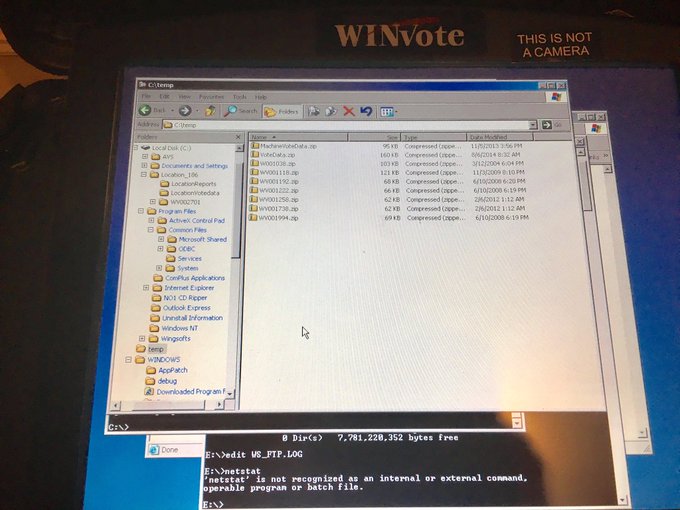Select WV001994.zip file icon
680x510 pixels.
pos(253,218)
